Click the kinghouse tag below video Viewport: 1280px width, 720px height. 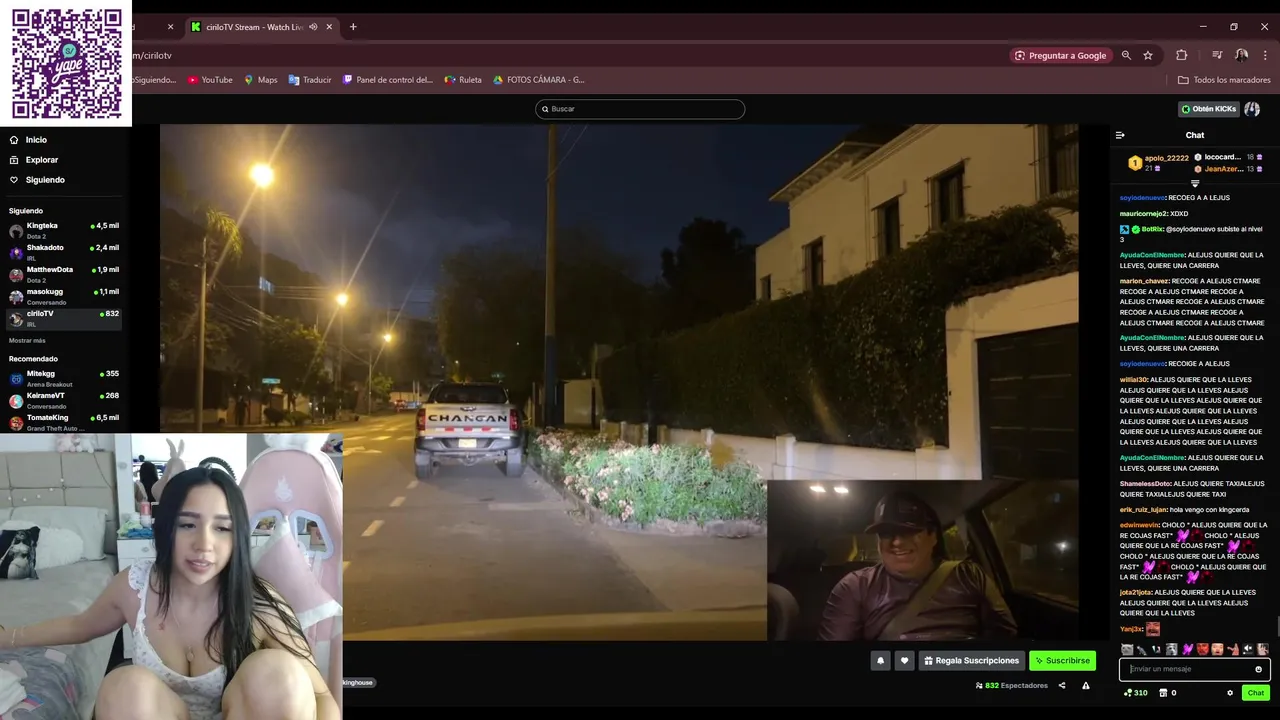(357, 682)
